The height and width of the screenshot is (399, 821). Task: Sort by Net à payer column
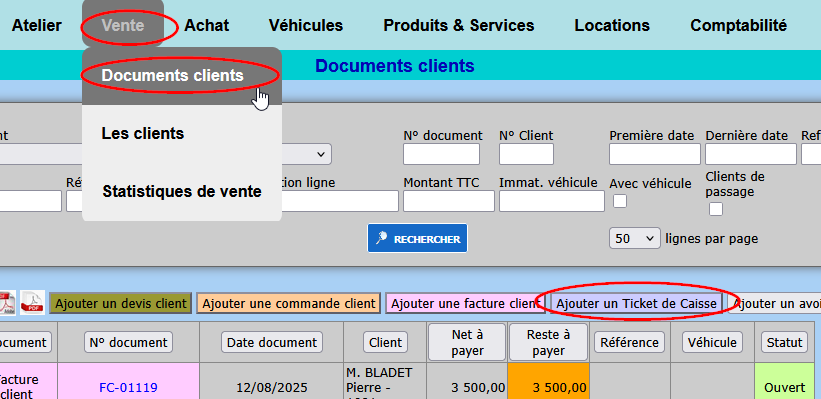pyautogui.click(x=467, y=342)
